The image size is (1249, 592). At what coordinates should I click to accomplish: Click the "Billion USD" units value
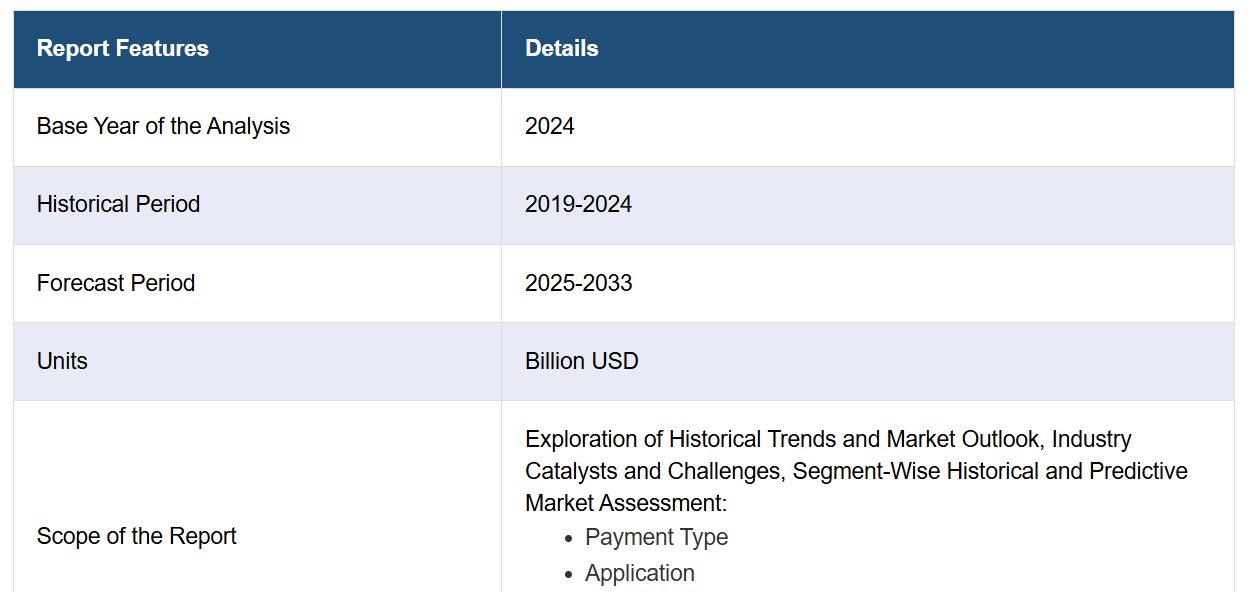(x=581, y=361)
